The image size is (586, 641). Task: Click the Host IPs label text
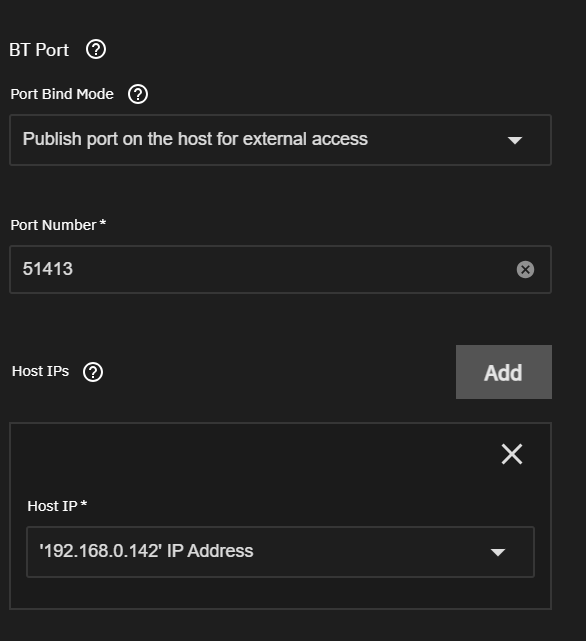click(40, 371)
